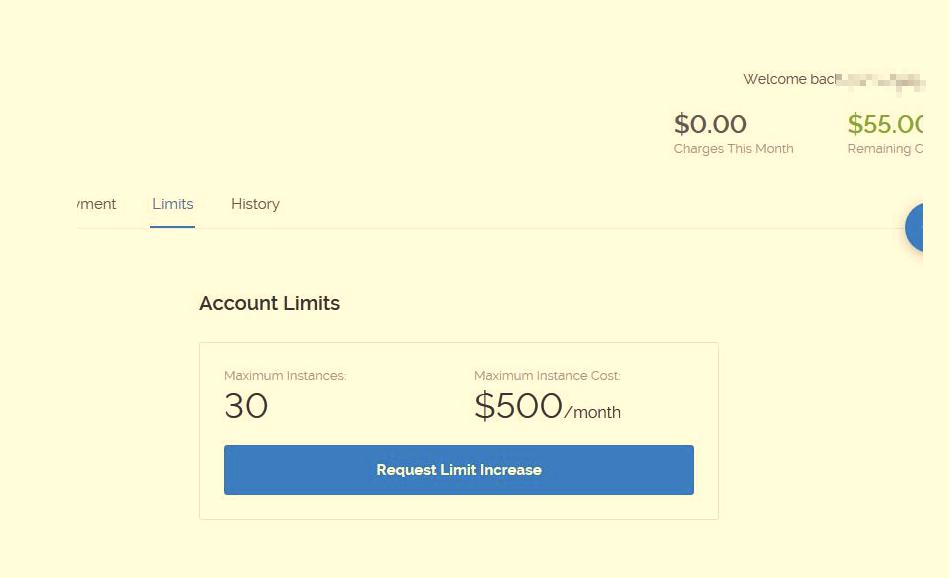Select the Limits tab
Viewport: 949px width, 578px height.
(173, 204)
